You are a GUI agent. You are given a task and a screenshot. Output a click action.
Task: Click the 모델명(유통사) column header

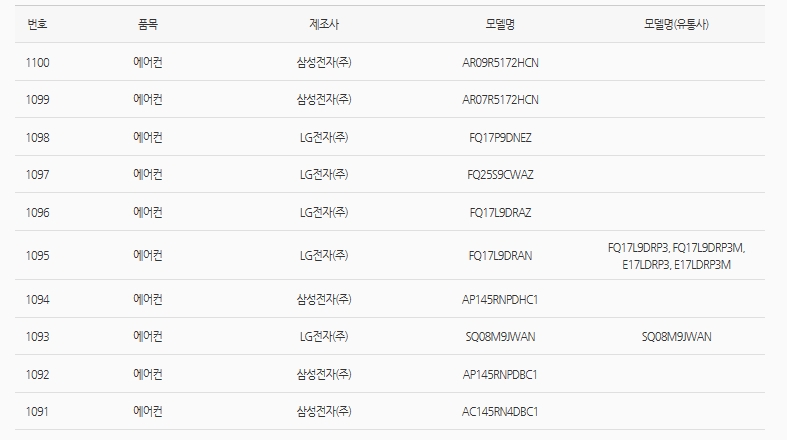click(x=676, y=24)
